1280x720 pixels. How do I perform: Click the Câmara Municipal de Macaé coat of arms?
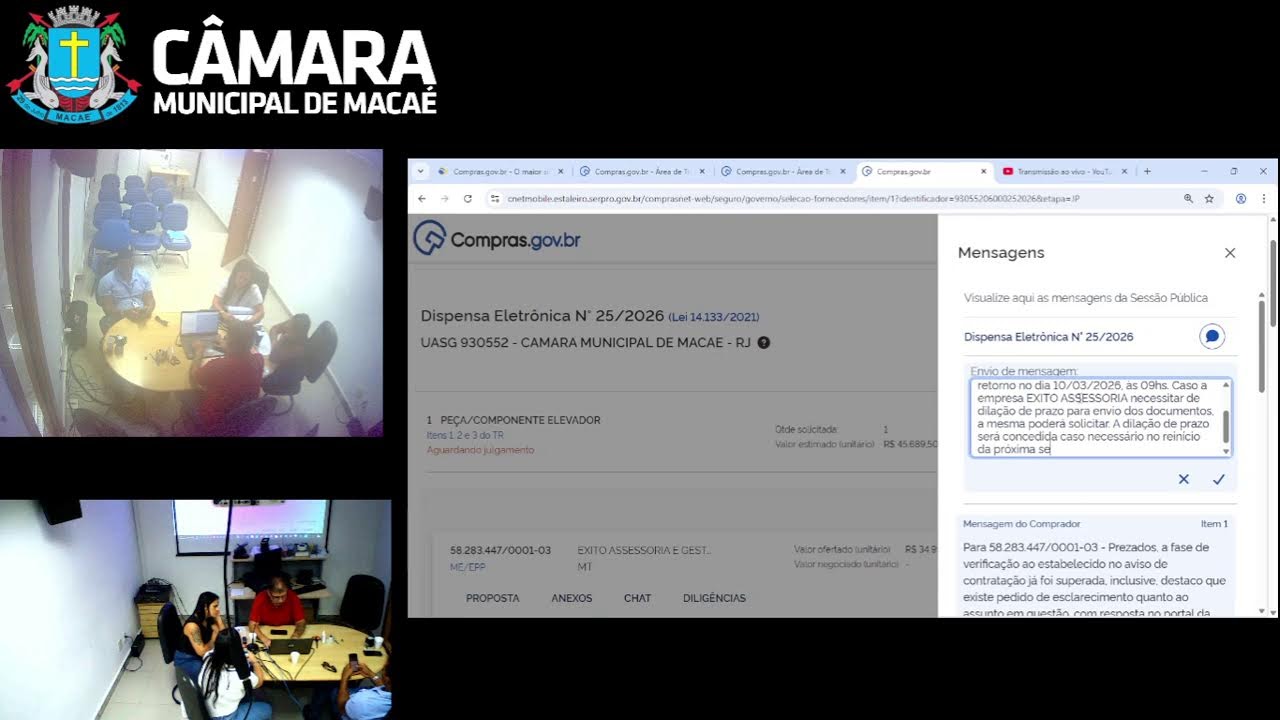(73, 64)
